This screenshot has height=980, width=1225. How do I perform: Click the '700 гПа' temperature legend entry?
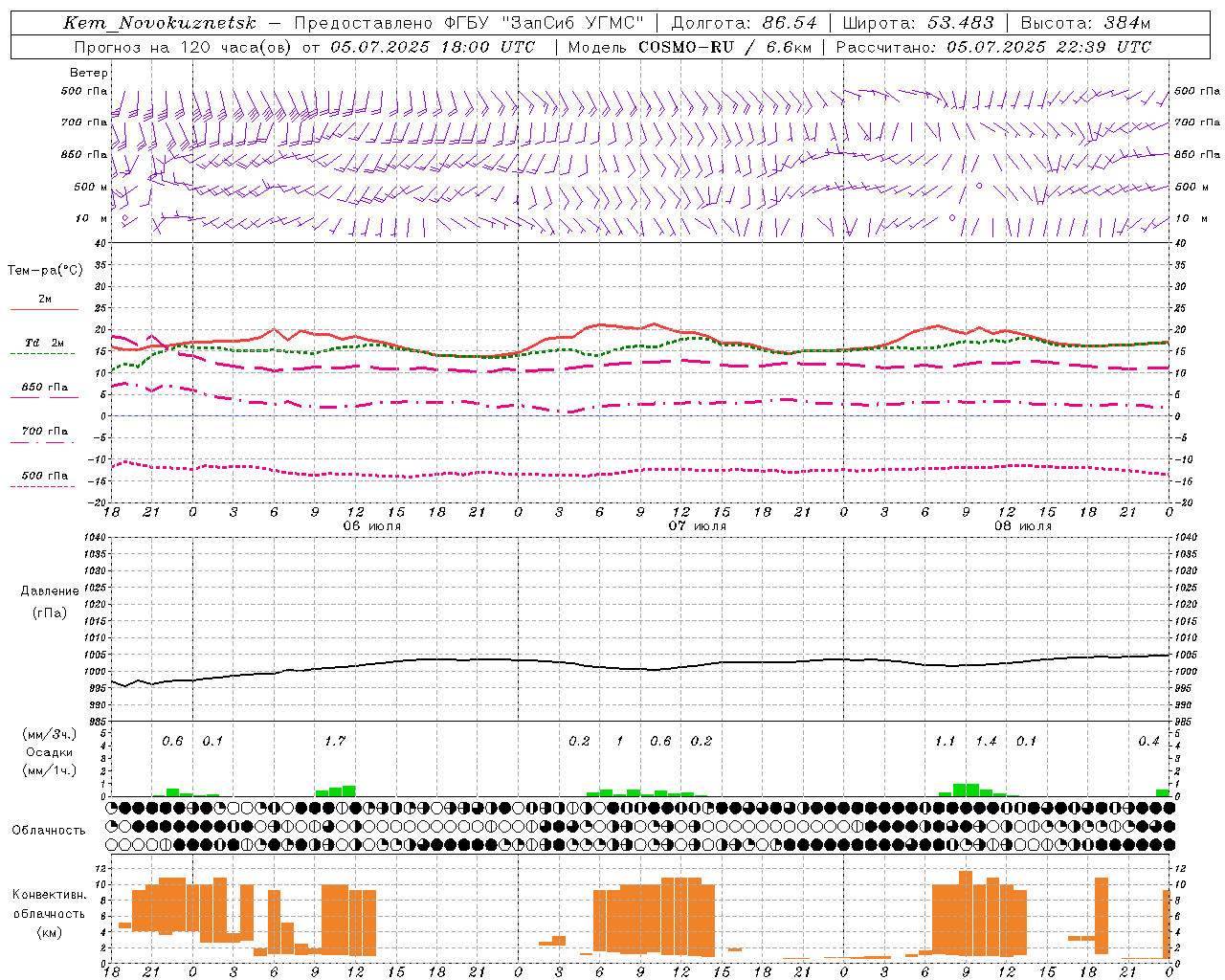pos(45,432)
